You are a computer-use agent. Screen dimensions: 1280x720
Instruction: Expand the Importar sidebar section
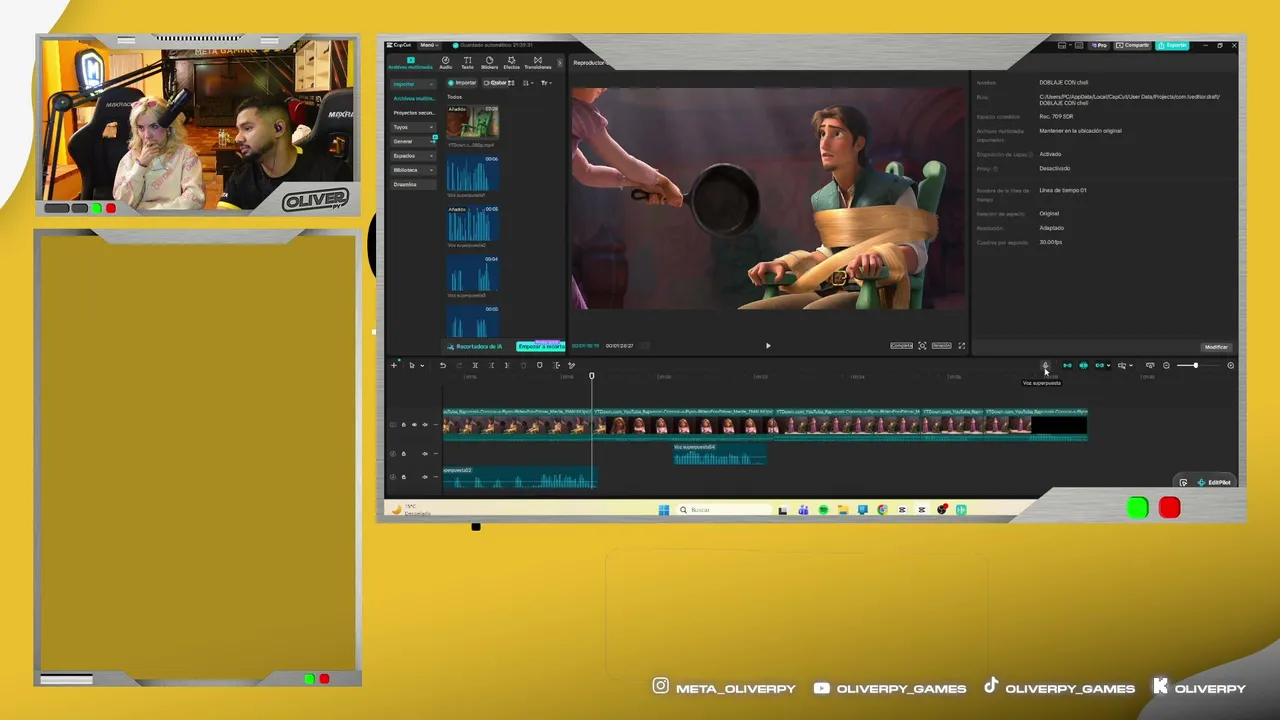point(412,84)
